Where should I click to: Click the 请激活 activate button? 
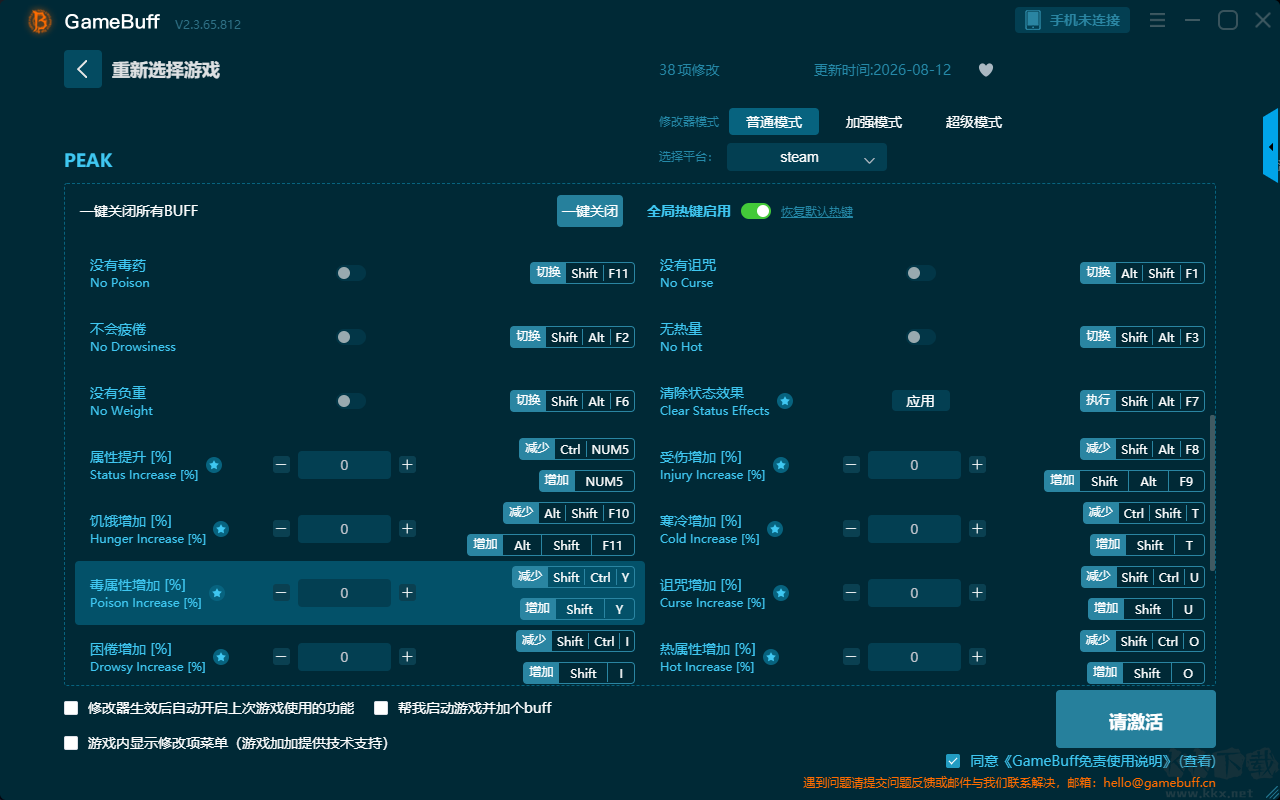[x=1136, y=721]
